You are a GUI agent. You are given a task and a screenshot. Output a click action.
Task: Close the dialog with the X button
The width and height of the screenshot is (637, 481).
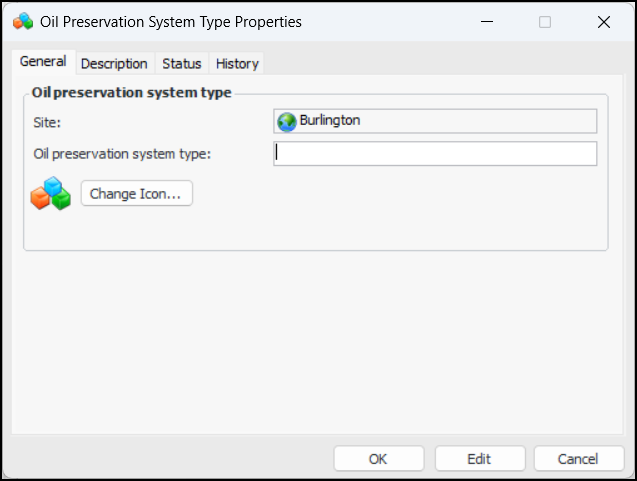point(603,21)
